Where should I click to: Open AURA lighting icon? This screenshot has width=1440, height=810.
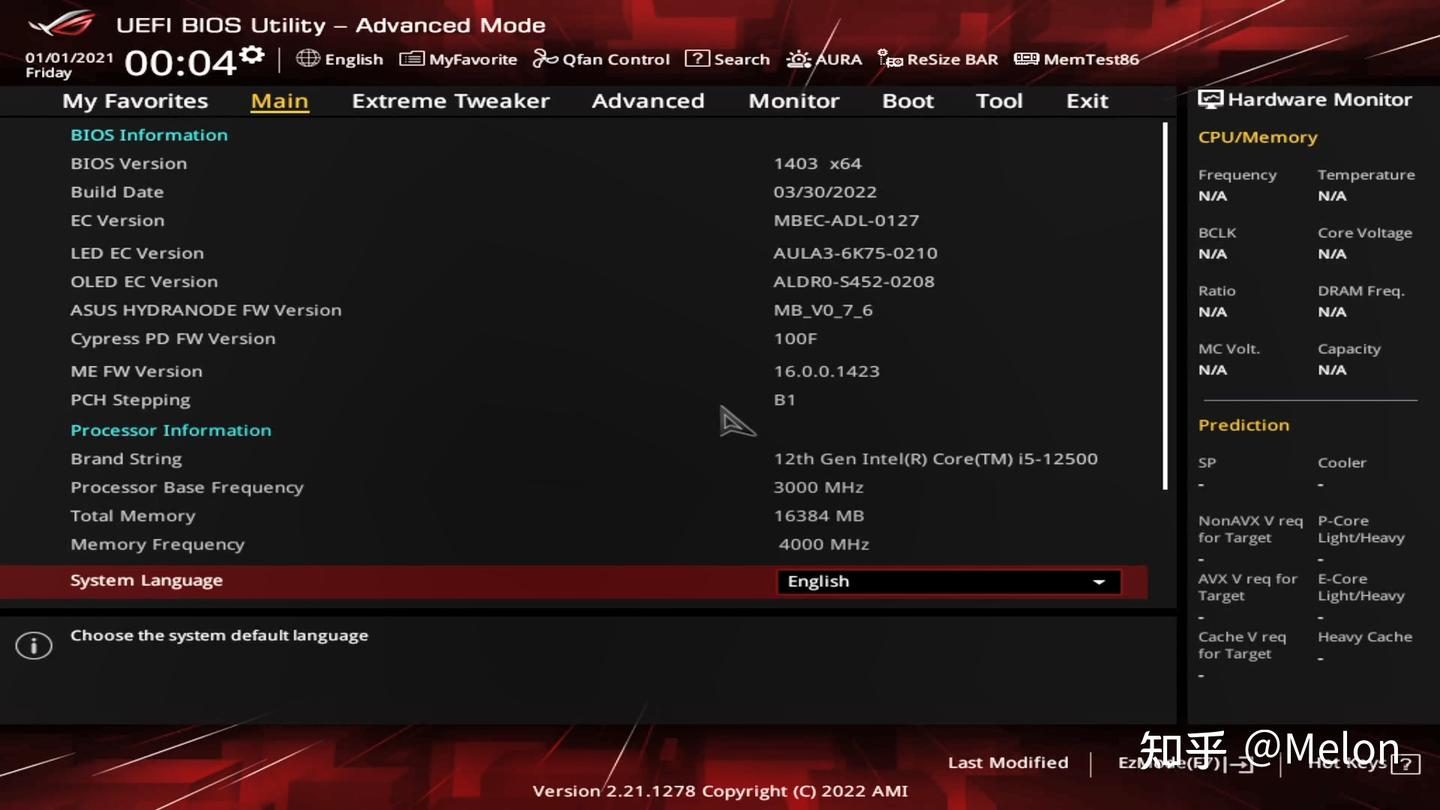coord(798,59)
